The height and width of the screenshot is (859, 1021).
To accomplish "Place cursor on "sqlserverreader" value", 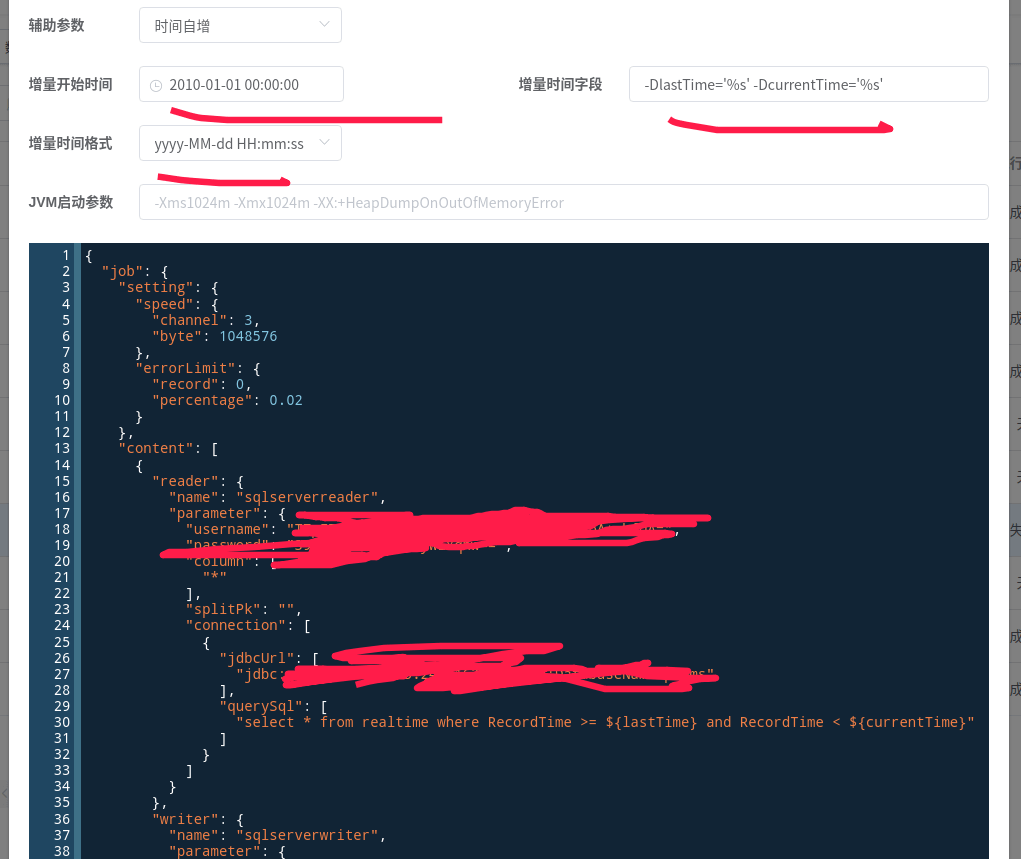I will coord(309,497).
